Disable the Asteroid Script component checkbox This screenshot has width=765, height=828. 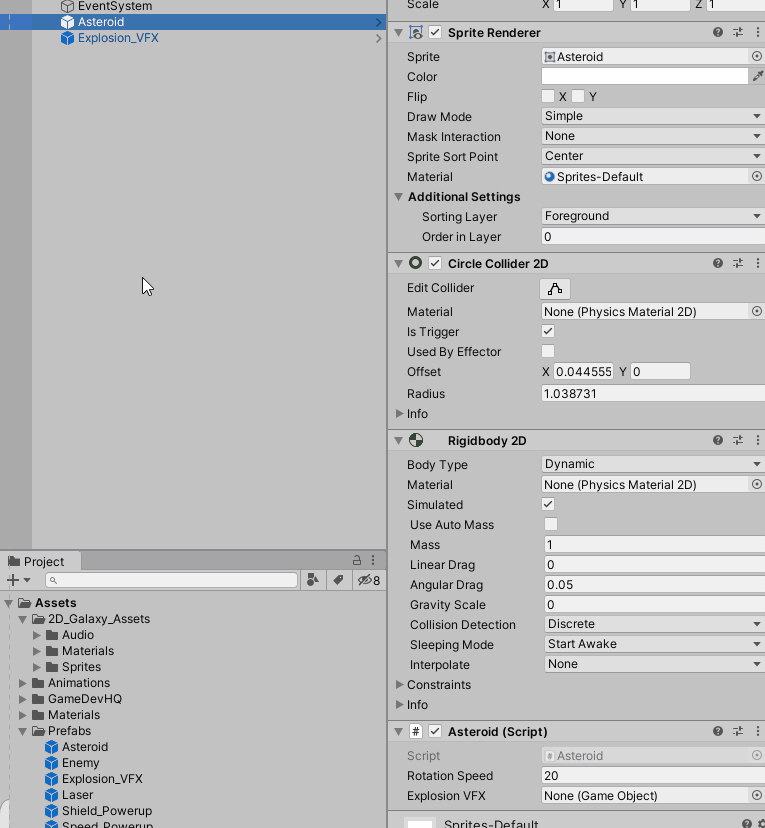coord(435,731)
